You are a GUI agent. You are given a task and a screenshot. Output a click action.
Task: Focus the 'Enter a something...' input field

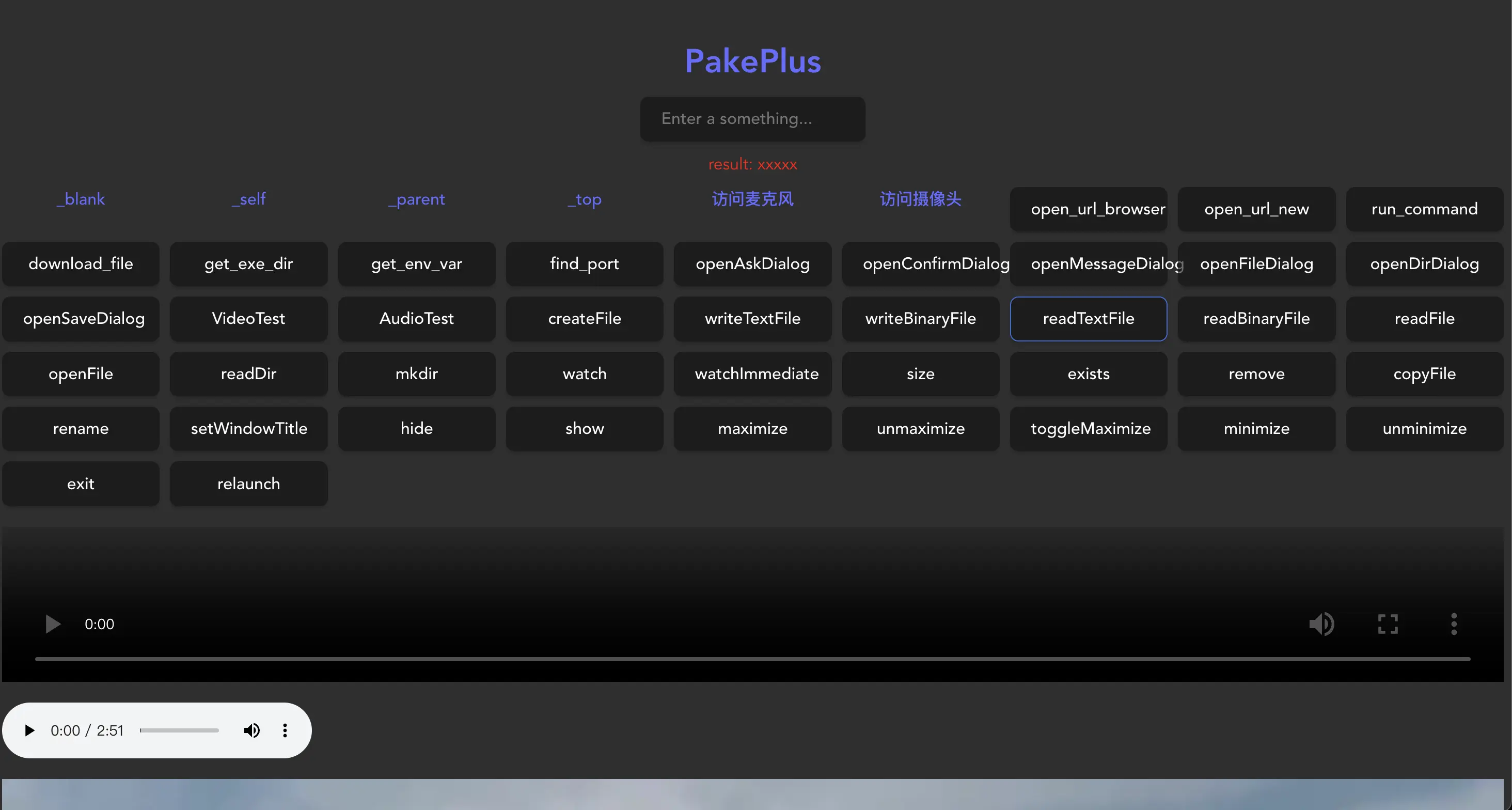coord(752,119)
